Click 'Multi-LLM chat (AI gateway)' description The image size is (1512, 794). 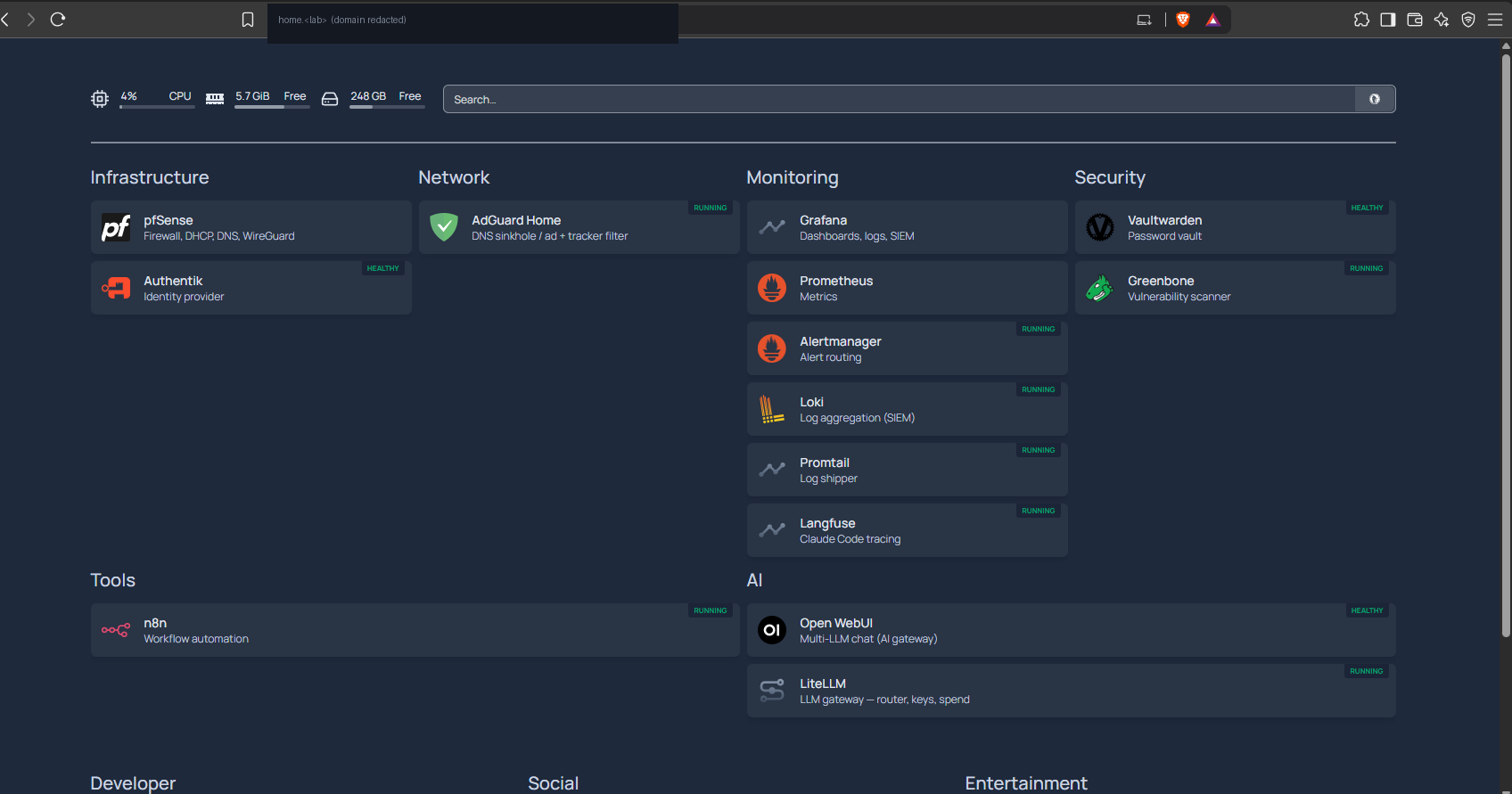point(868,639)
